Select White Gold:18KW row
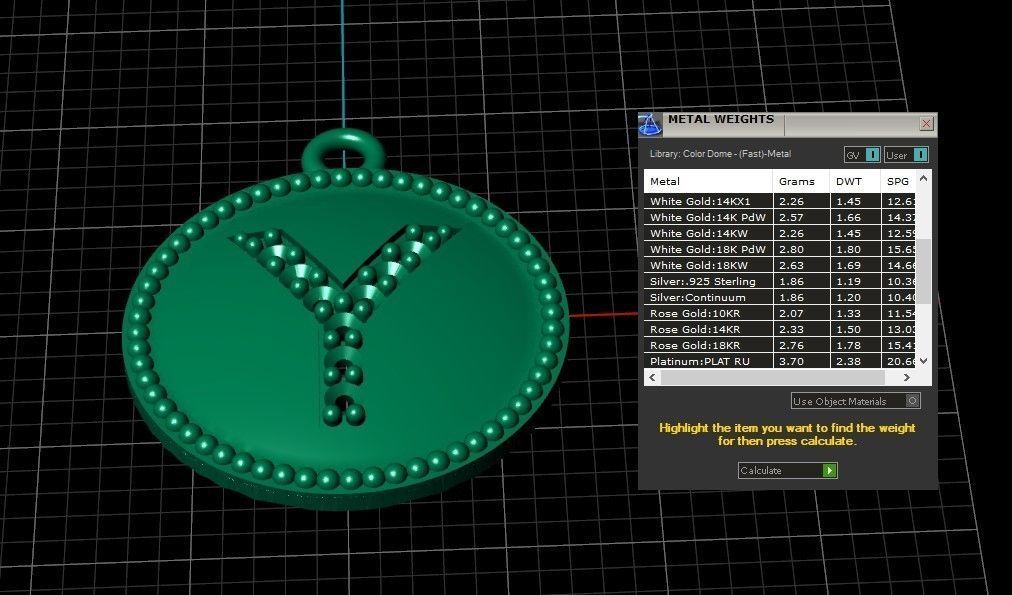 779,265
